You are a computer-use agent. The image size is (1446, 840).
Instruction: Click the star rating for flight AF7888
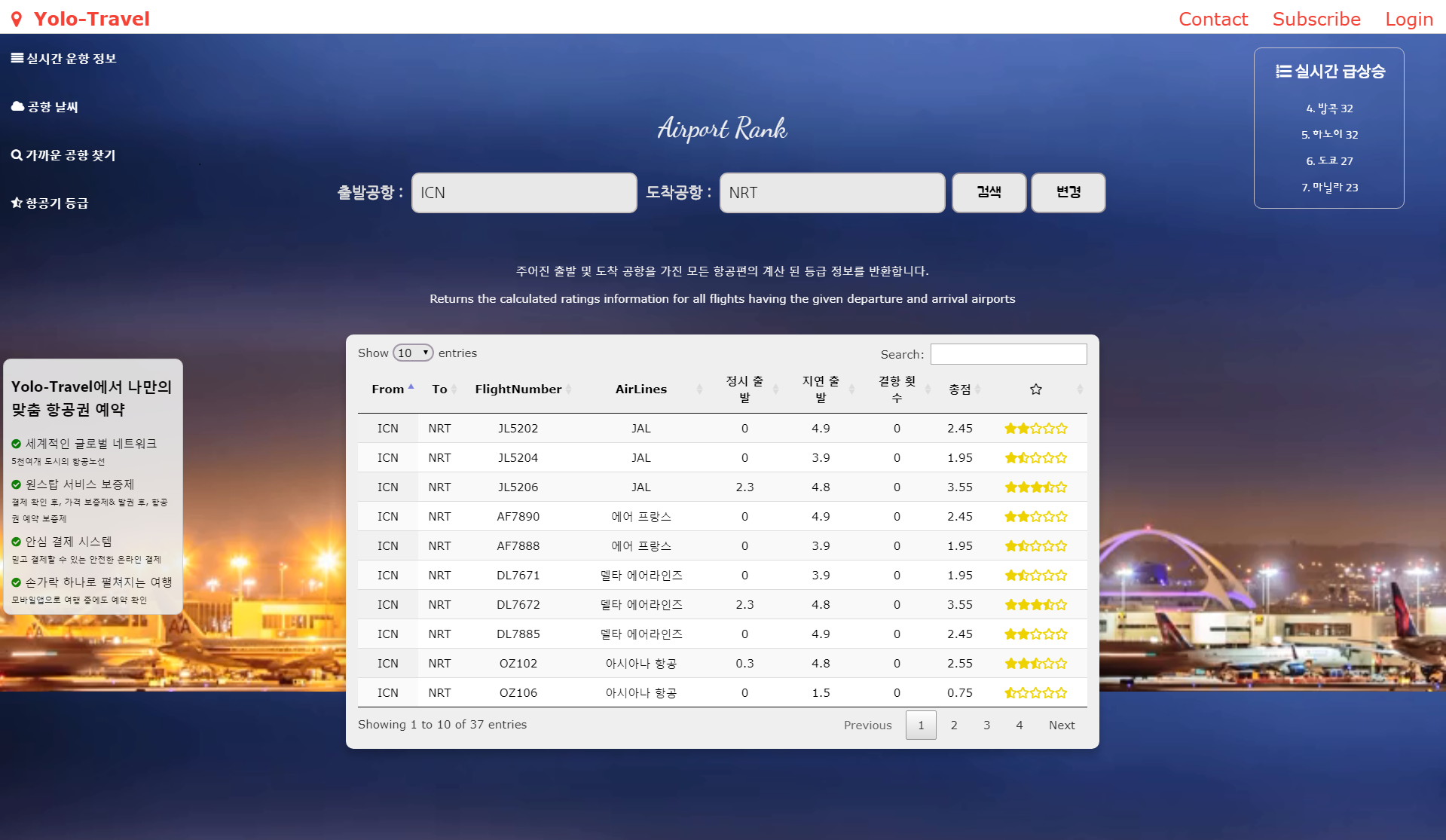[1036, 546]
